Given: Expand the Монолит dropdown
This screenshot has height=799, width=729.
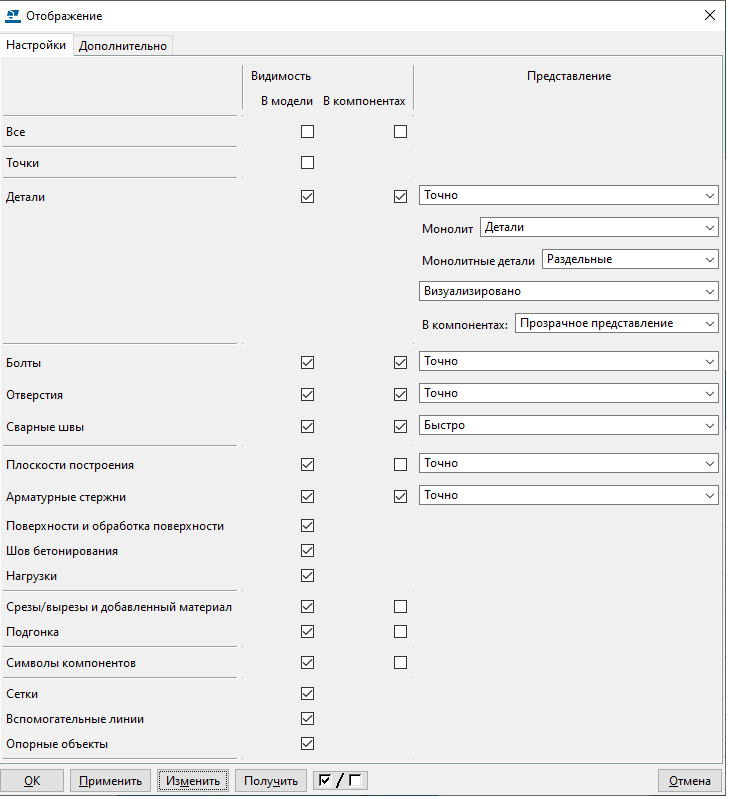Looking at the screenshot, I should click(x=598, y=228).
